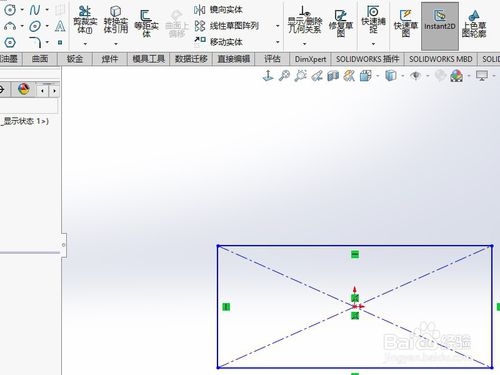Click Zoom to Fit magnifier in view toolbar
The height and width of the screenshot is (375, 500).
point(284,76)
